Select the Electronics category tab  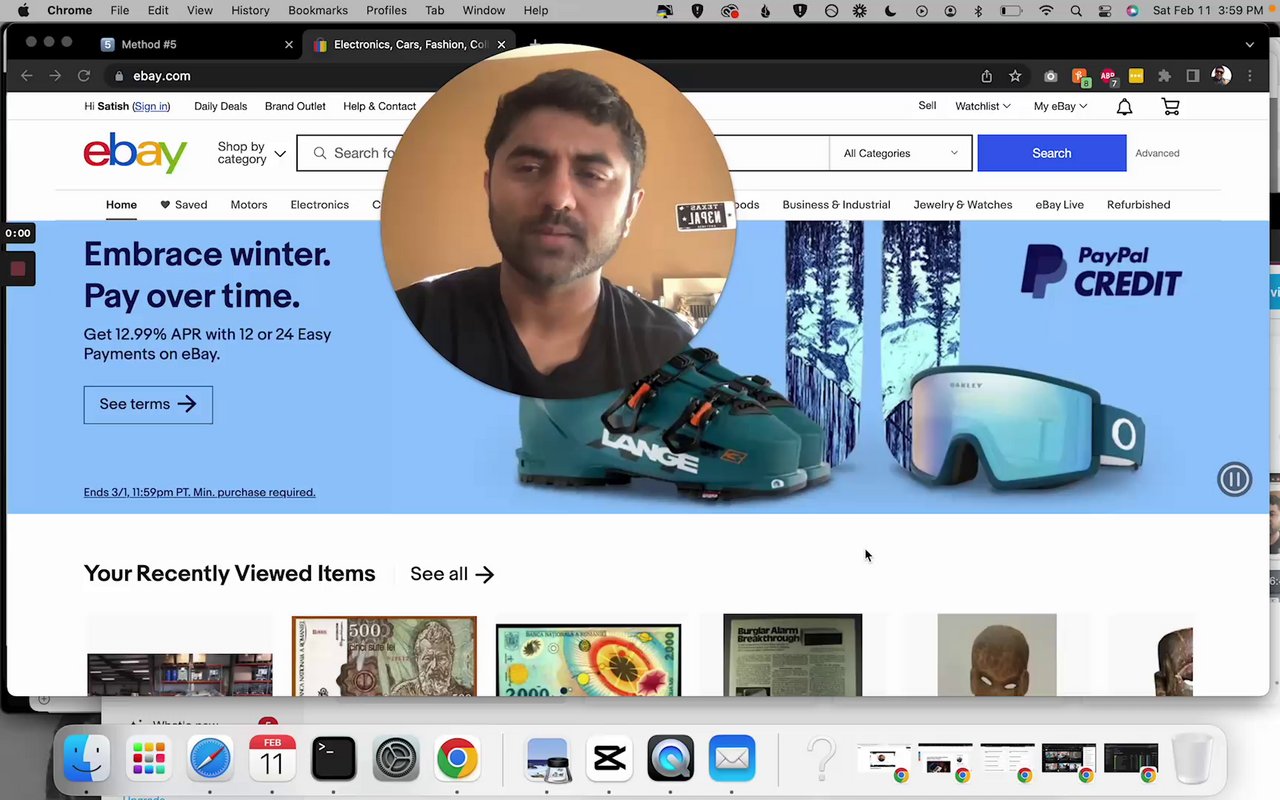coord(320,205)
